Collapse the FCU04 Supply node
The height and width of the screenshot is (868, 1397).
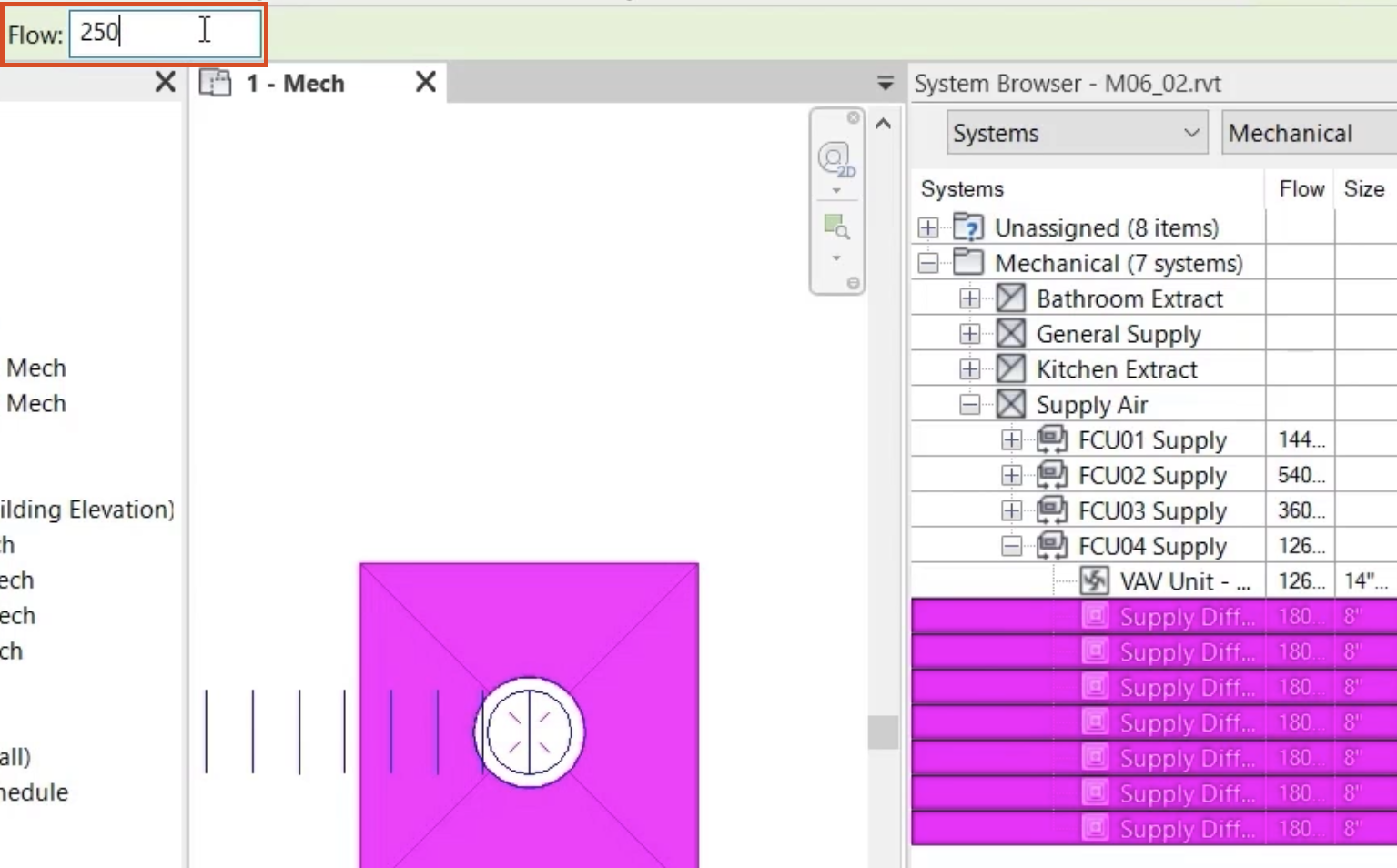coord(1011,547)
